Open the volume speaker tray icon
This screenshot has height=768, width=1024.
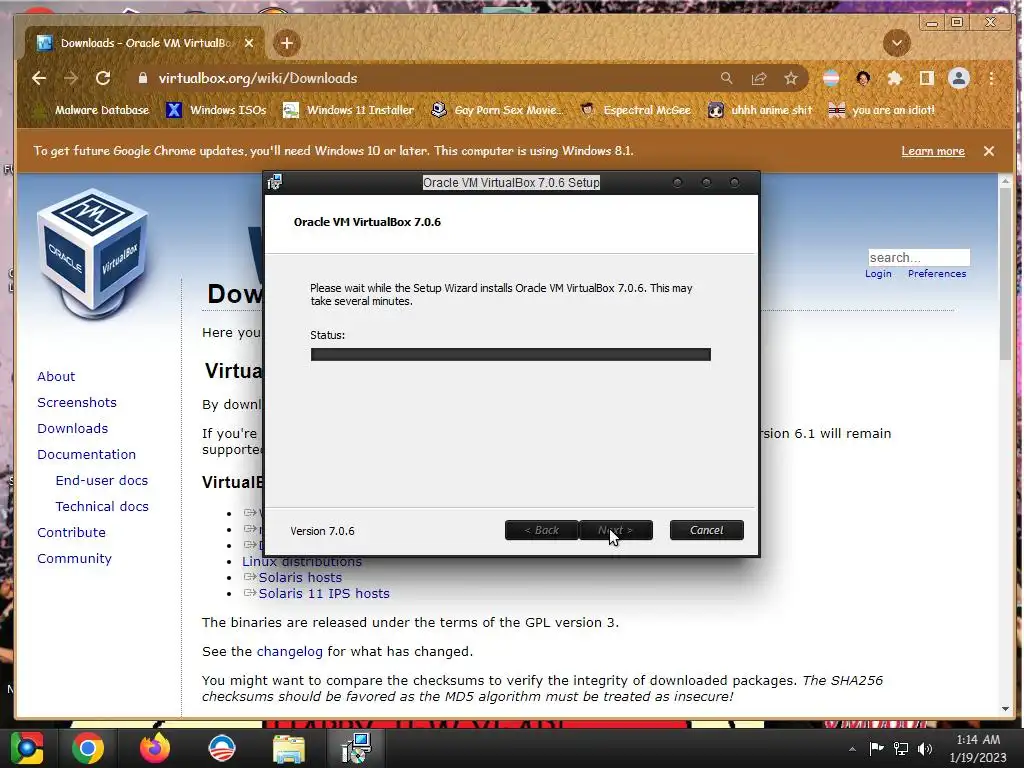coord(925,749)
